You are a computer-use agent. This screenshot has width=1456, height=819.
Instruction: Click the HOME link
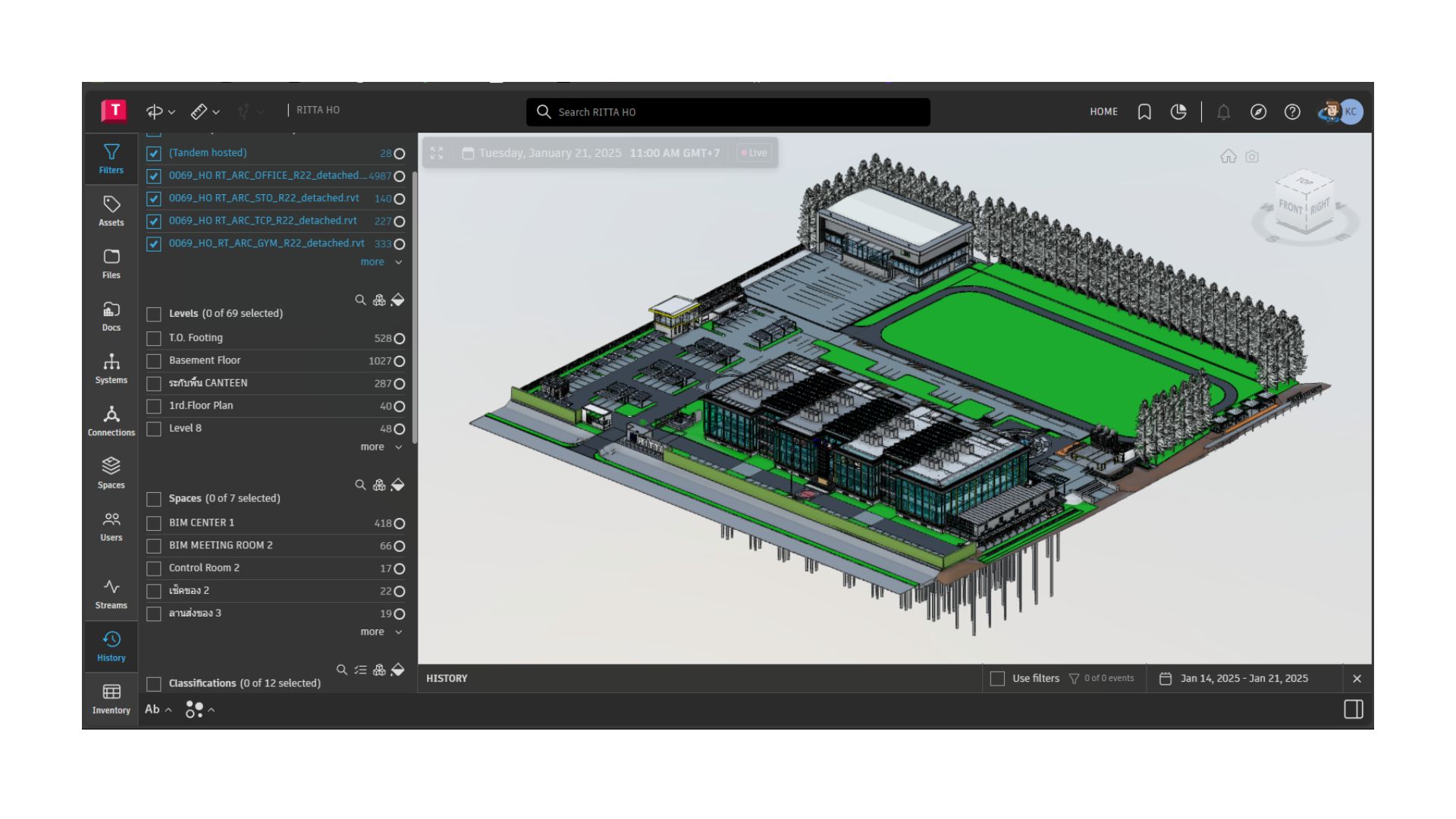[1103, 111]
